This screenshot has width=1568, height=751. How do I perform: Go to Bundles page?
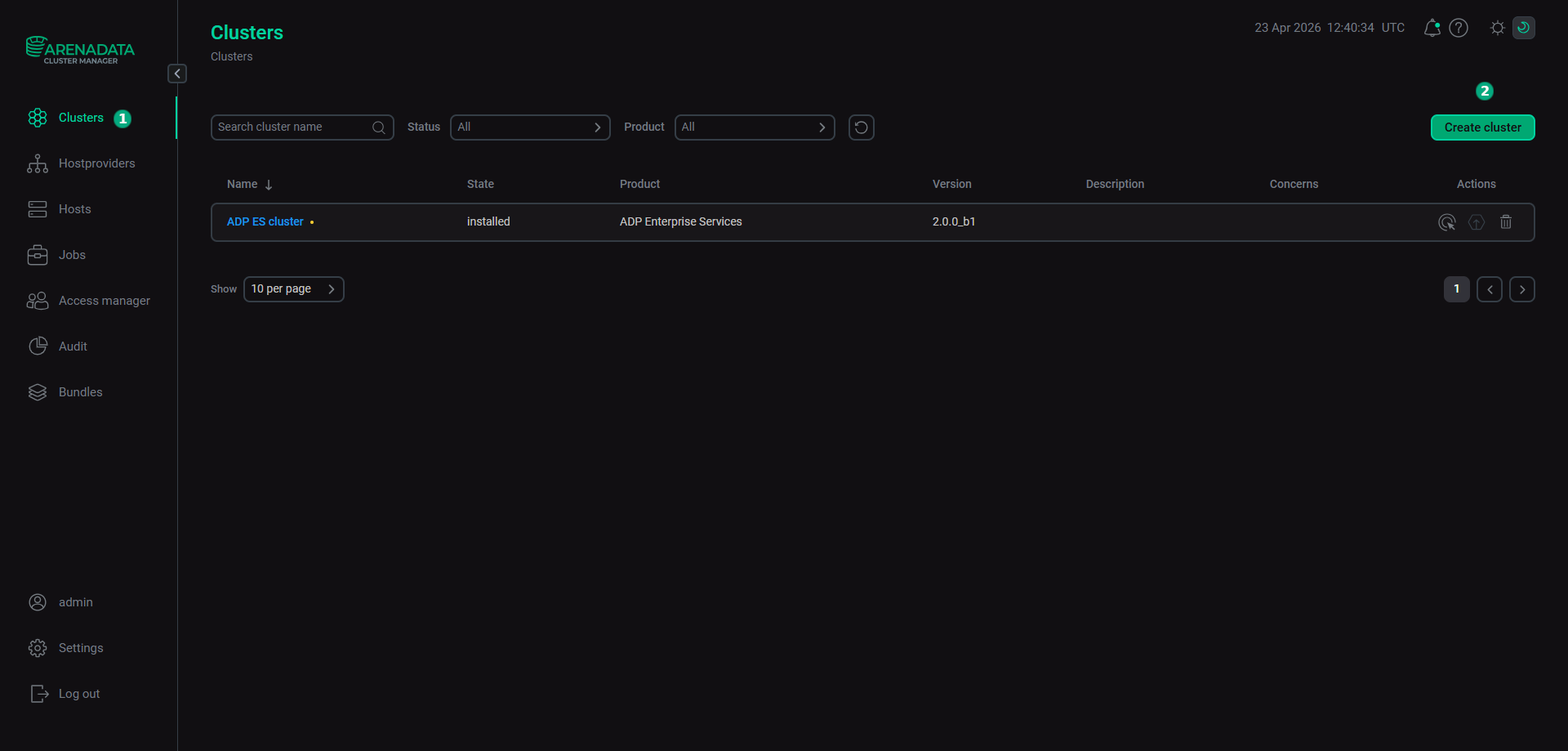[81, 392]
